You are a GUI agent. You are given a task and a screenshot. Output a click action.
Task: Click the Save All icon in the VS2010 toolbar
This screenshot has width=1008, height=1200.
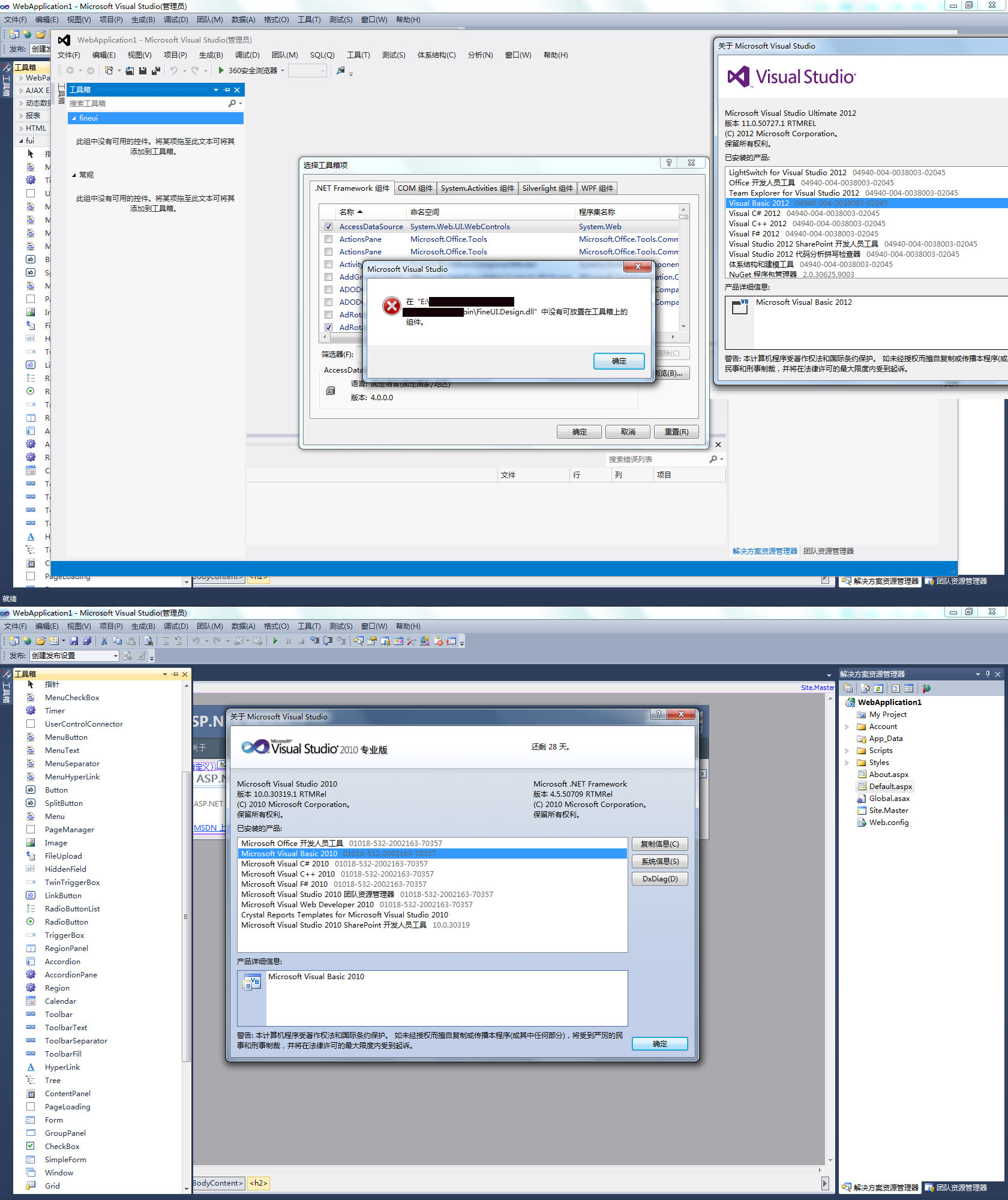pyautogui.click(x=87, y=641)
